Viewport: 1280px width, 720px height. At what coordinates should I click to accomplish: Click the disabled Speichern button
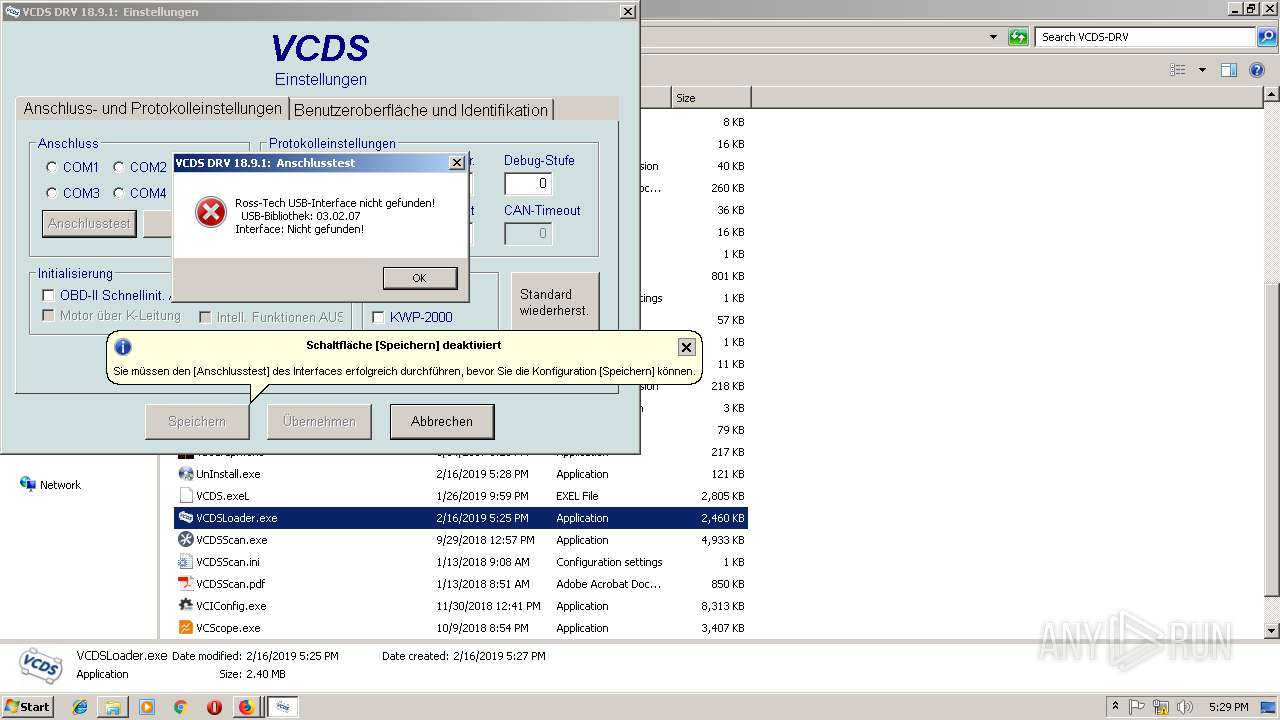click(197, 422)
